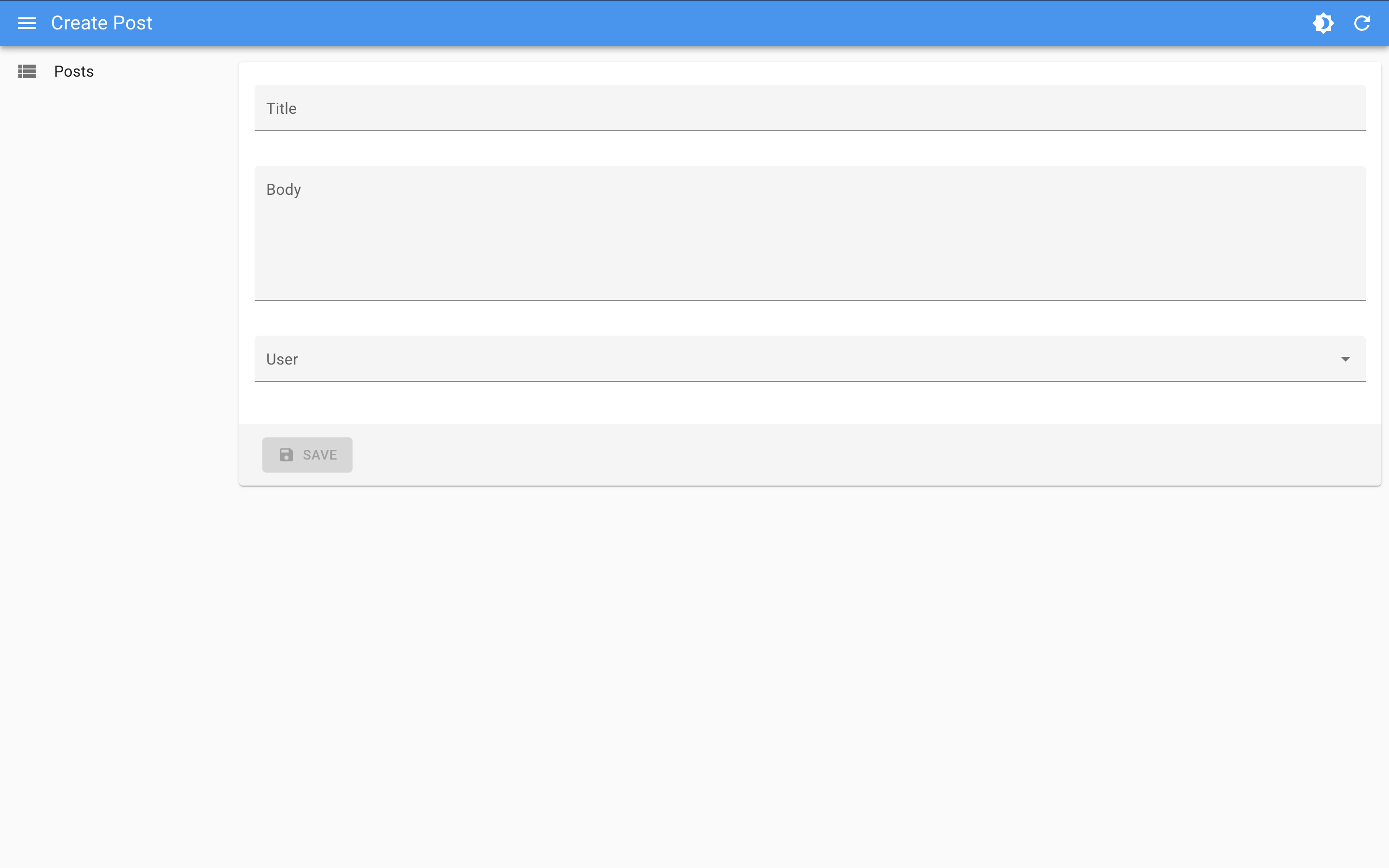The image size is (1389, 868).
Task: Click the User field label text
Action: [282, 359]
